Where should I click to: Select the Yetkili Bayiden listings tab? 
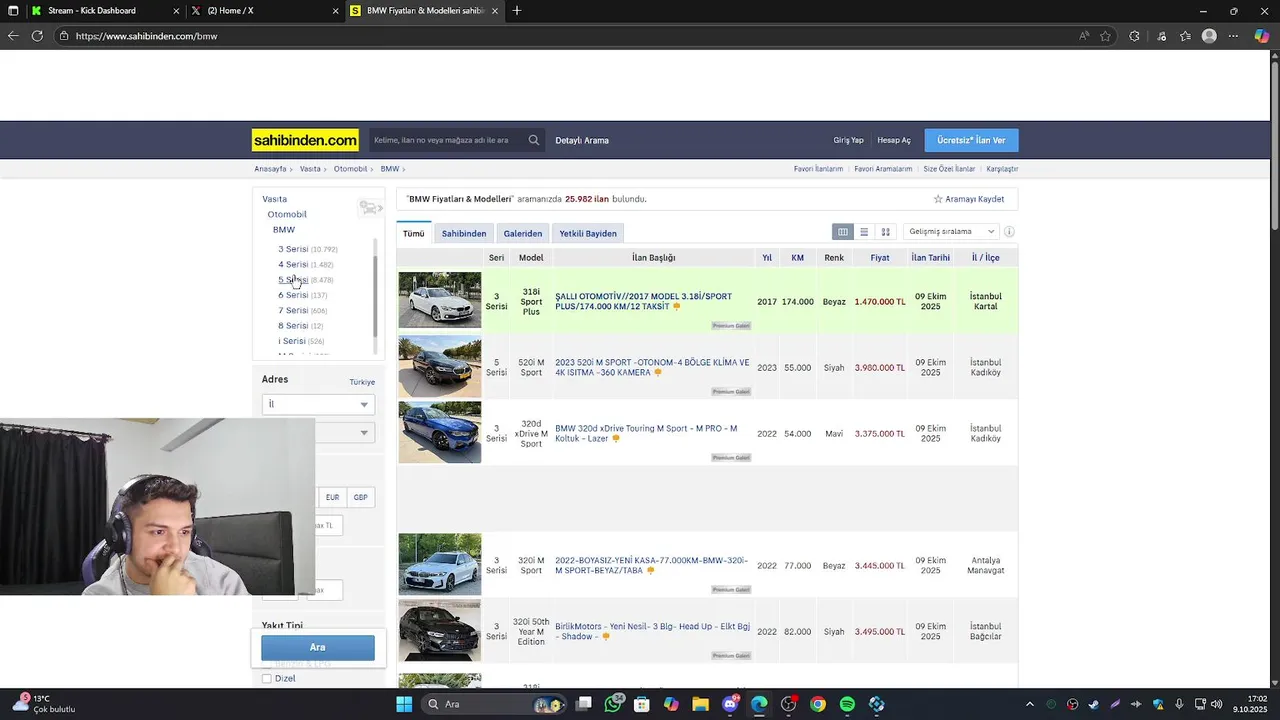pyautogui.click(x=588, y=233)
